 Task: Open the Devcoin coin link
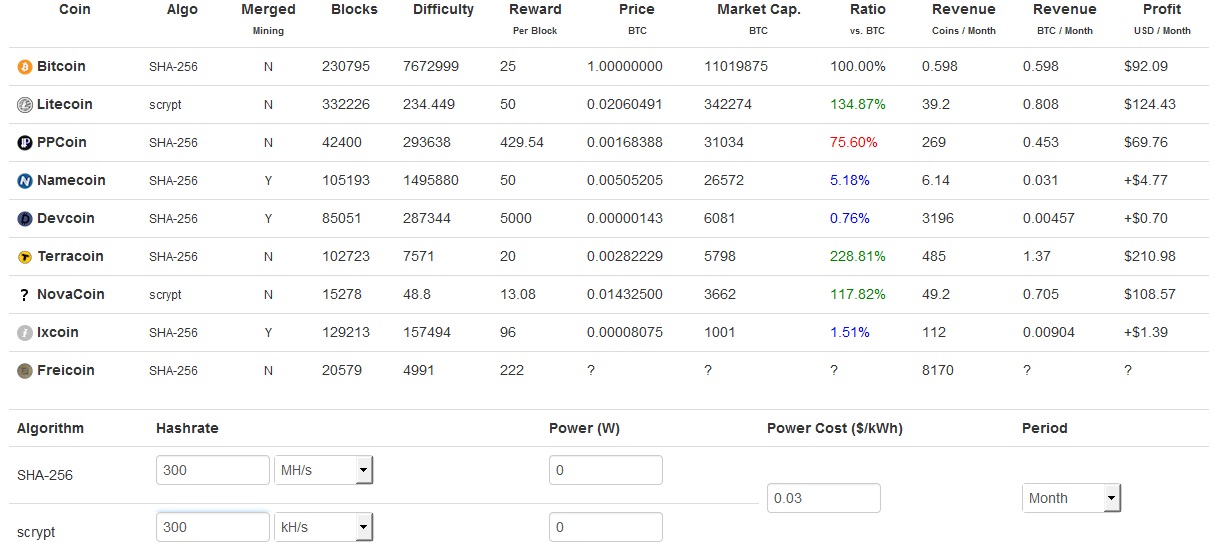coord(66,218)
